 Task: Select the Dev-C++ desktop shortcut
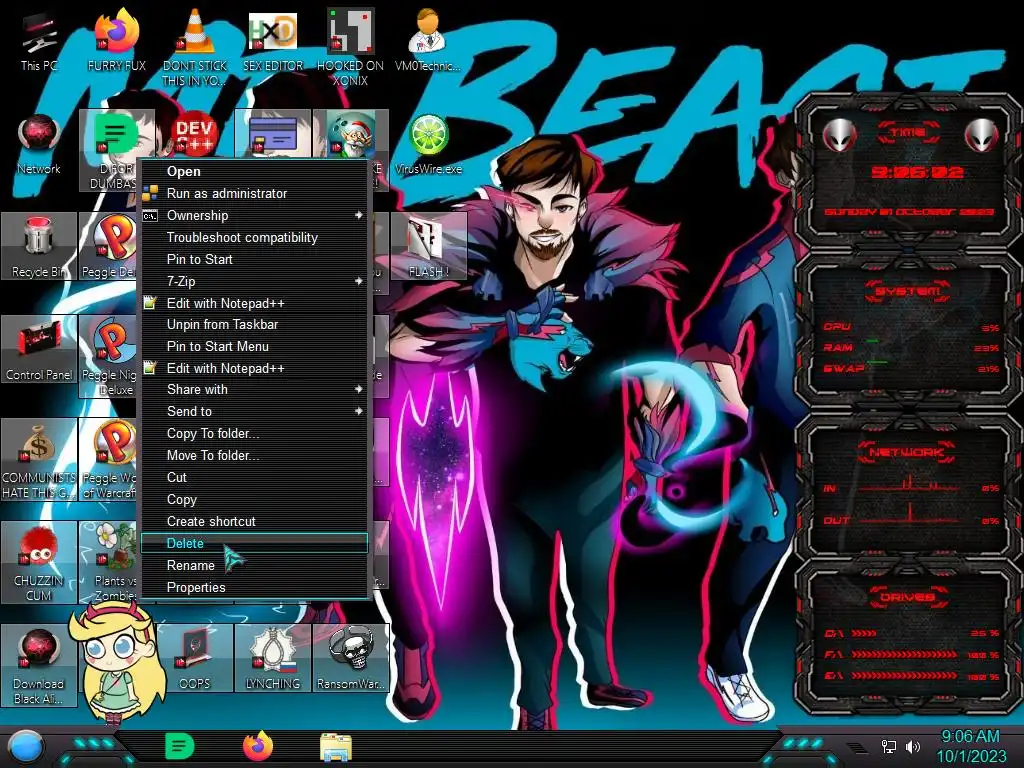(195, 136)
